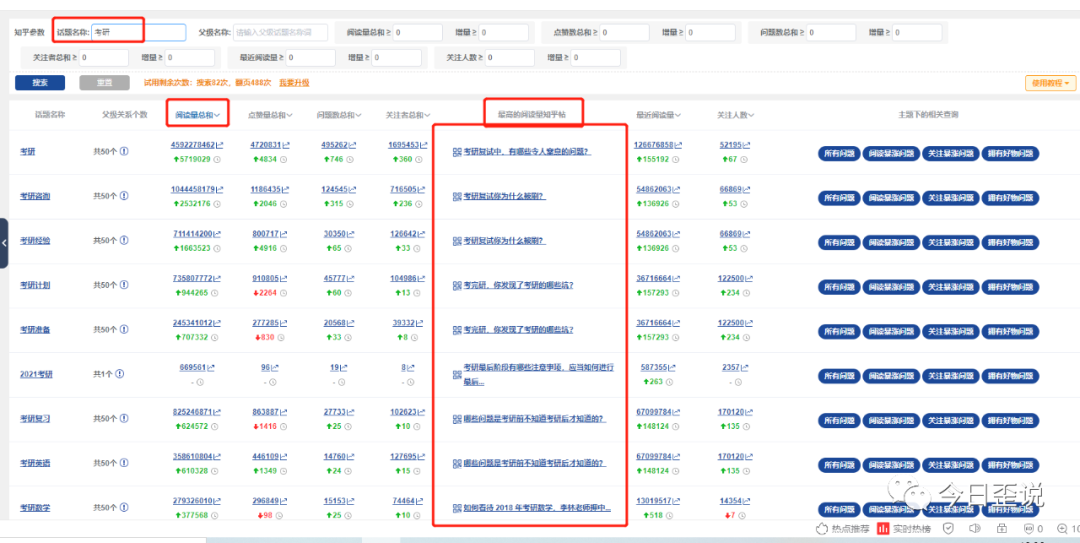Sort by 最近阅读量 column
This screenshot has height=543, width=1080.
[x=659, y=115]
